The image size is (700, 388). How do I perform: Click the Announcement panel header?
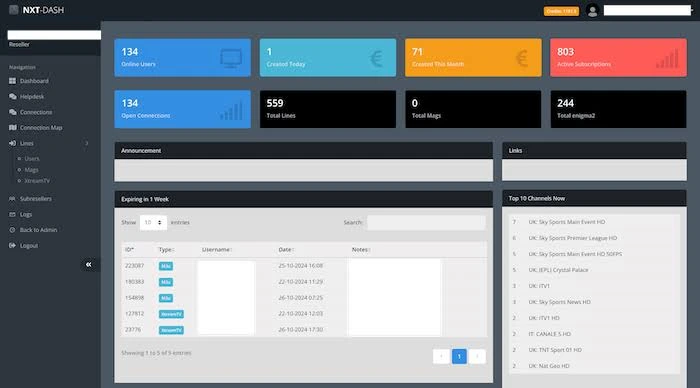point(304,150)
